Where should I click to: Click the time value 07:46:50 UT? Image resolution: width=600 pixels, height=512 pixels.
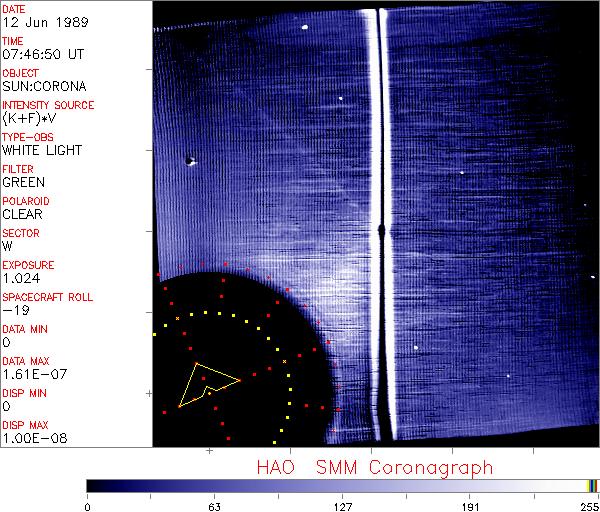(40, 54)
